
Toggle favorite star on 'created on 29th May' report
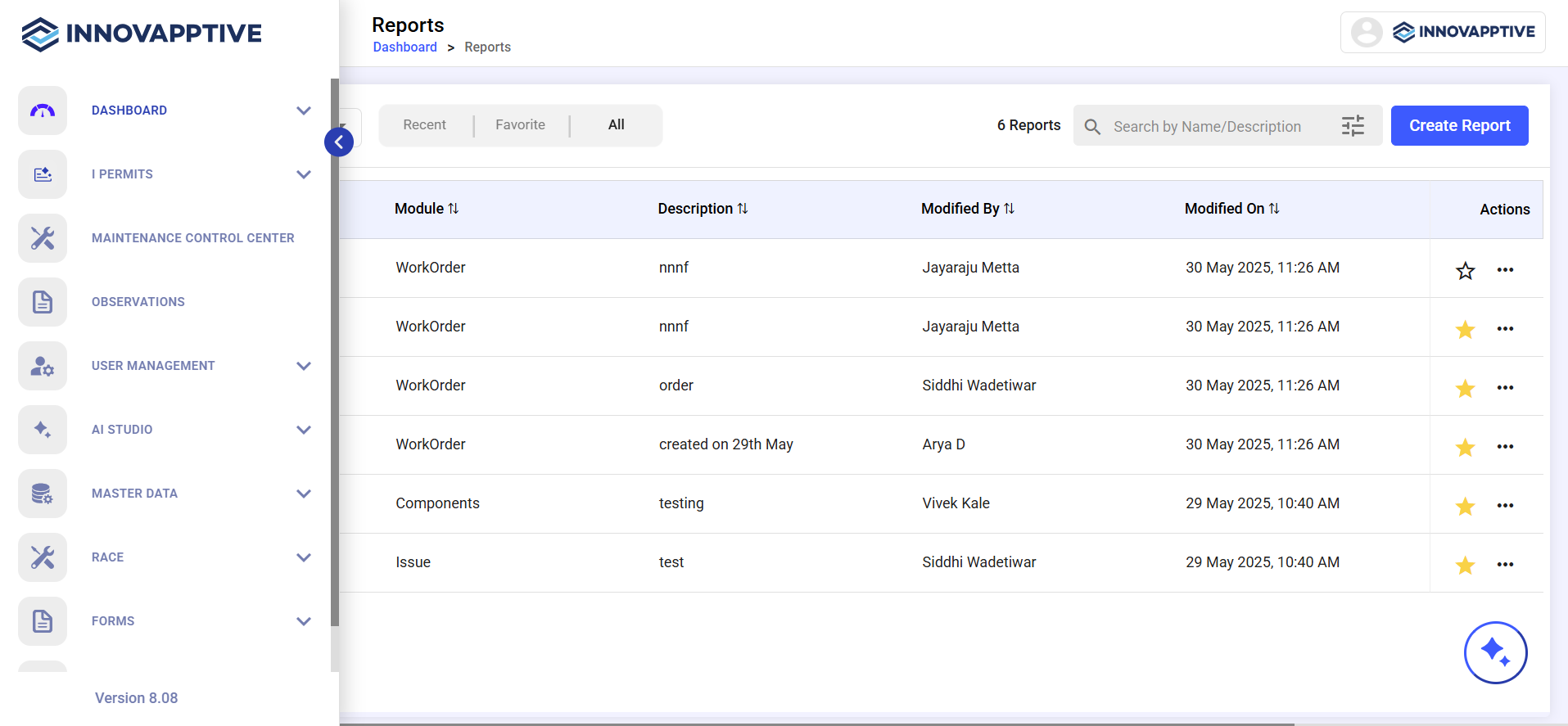coord(1465,447)
